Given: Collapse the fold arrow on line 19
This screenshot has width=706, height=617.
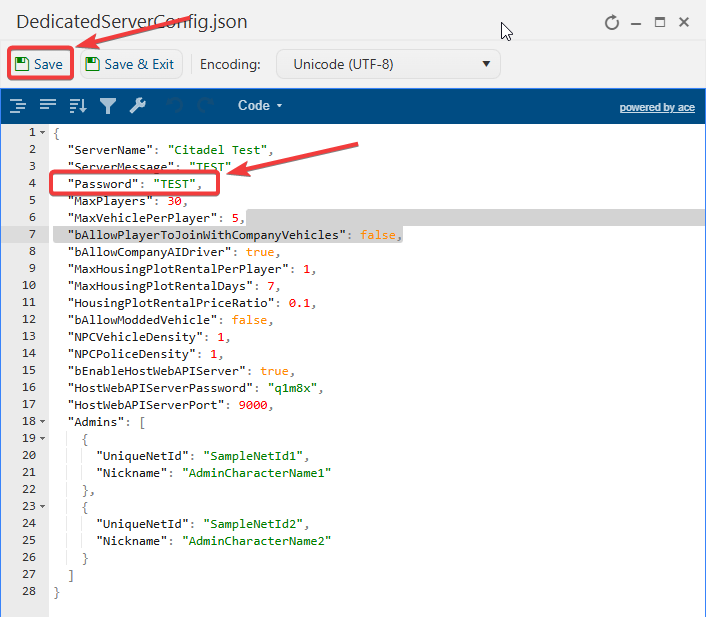Looking at the screenshot, I should coord(42,439).
